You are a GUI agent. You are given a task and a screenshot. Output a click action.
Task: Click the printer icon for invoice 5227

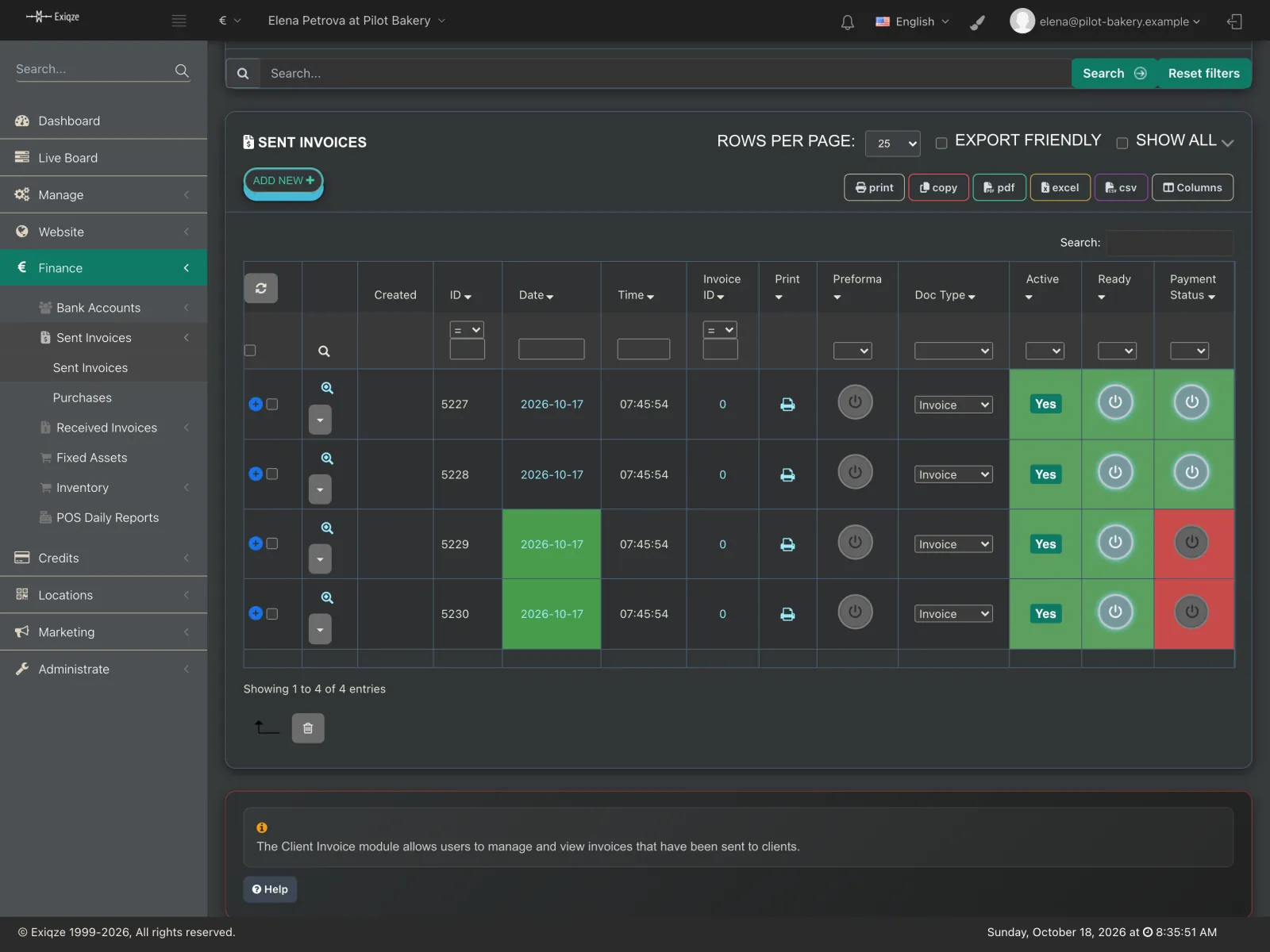pos(787,405)
